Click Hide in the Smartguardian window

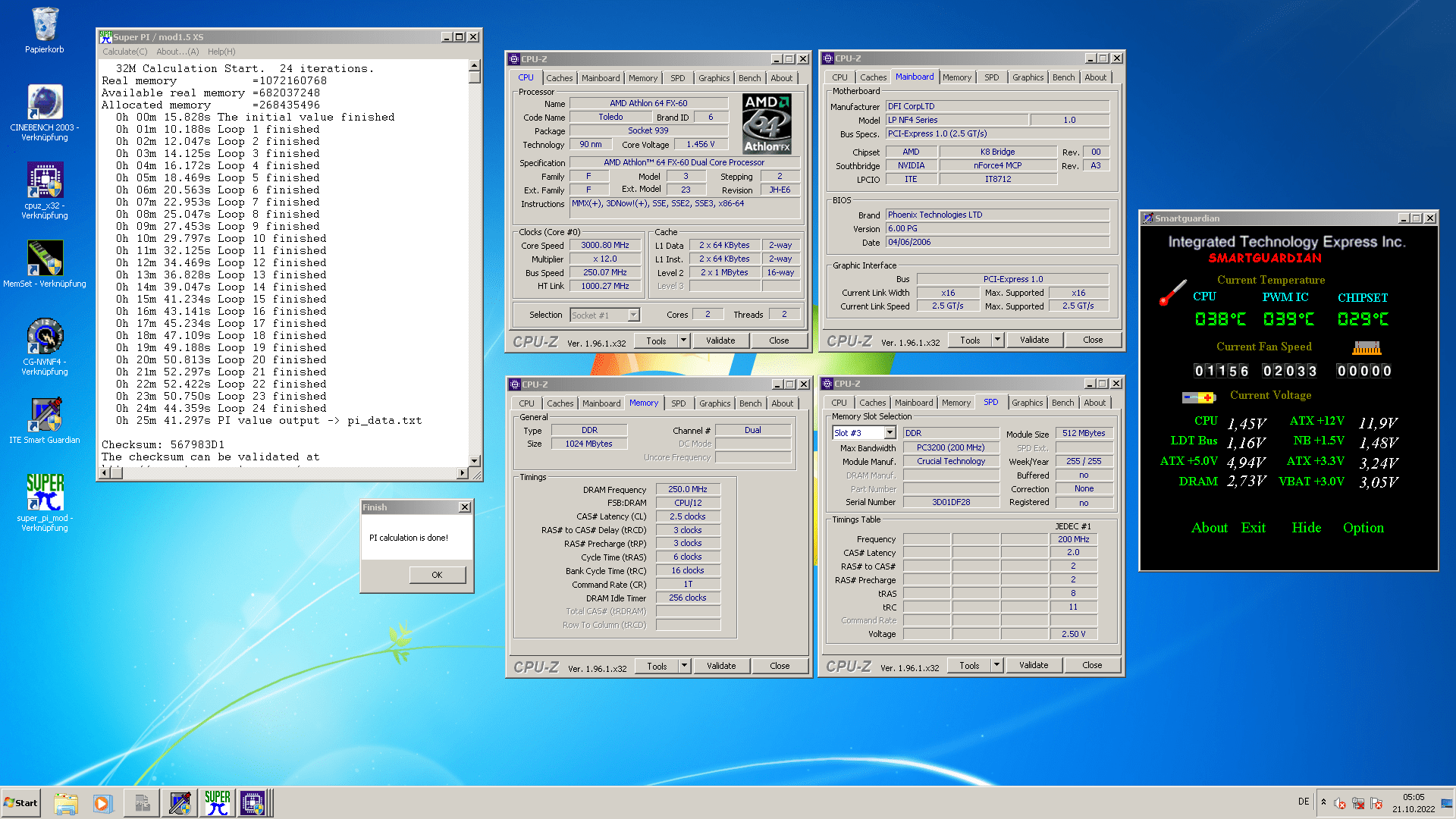pos(1306,528)
